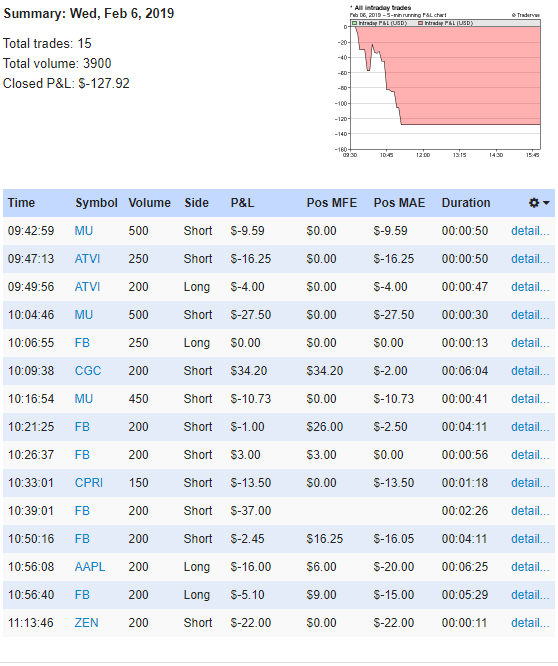Click the Total volume 3900 summary text

(57, 64)
